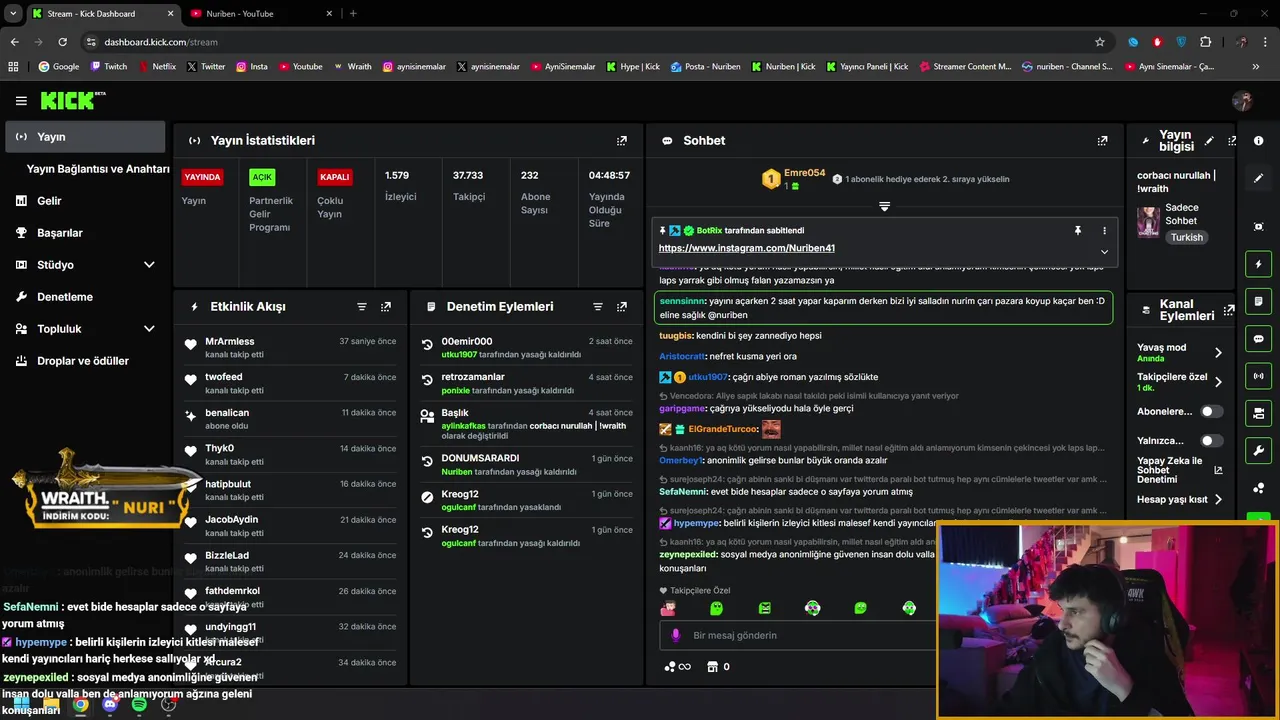Pop out the Denetim Eylemleri panel

(622, 307)
